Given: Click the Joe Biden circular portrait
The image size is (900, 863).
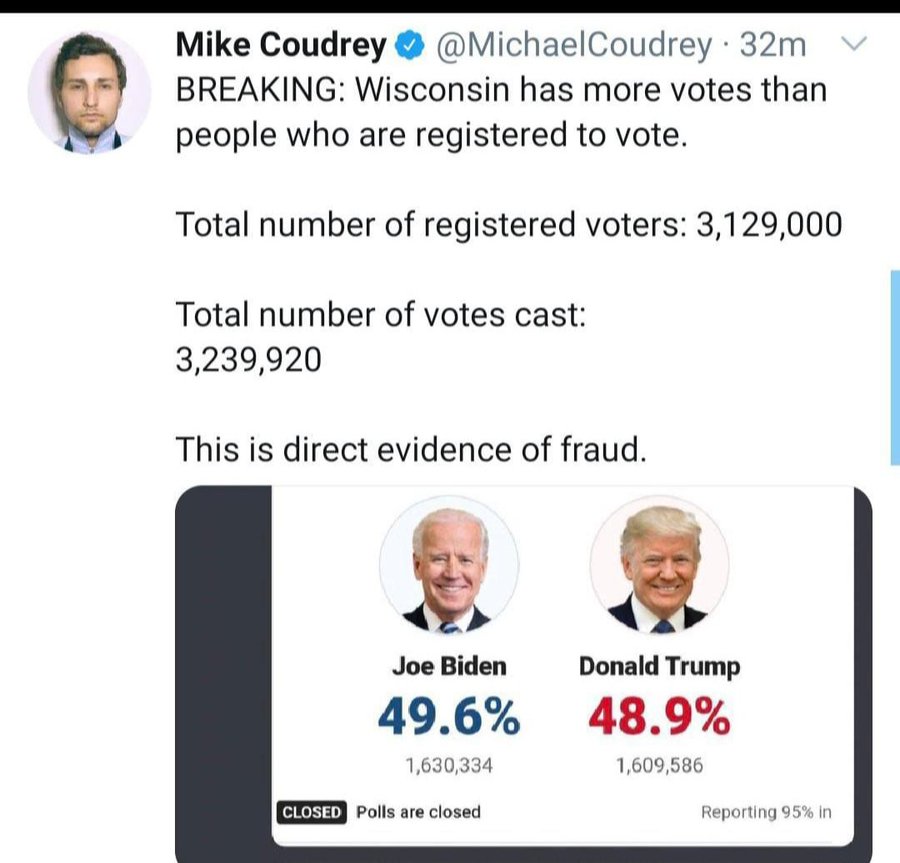Looking at the screenshot, I should click(449, 565).
